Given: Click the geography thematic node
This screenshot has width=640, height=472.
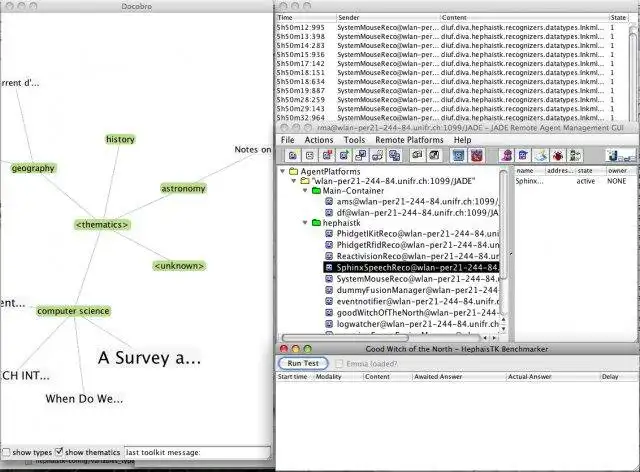Looking at the screenshot, I should click(x=33, y=168).
